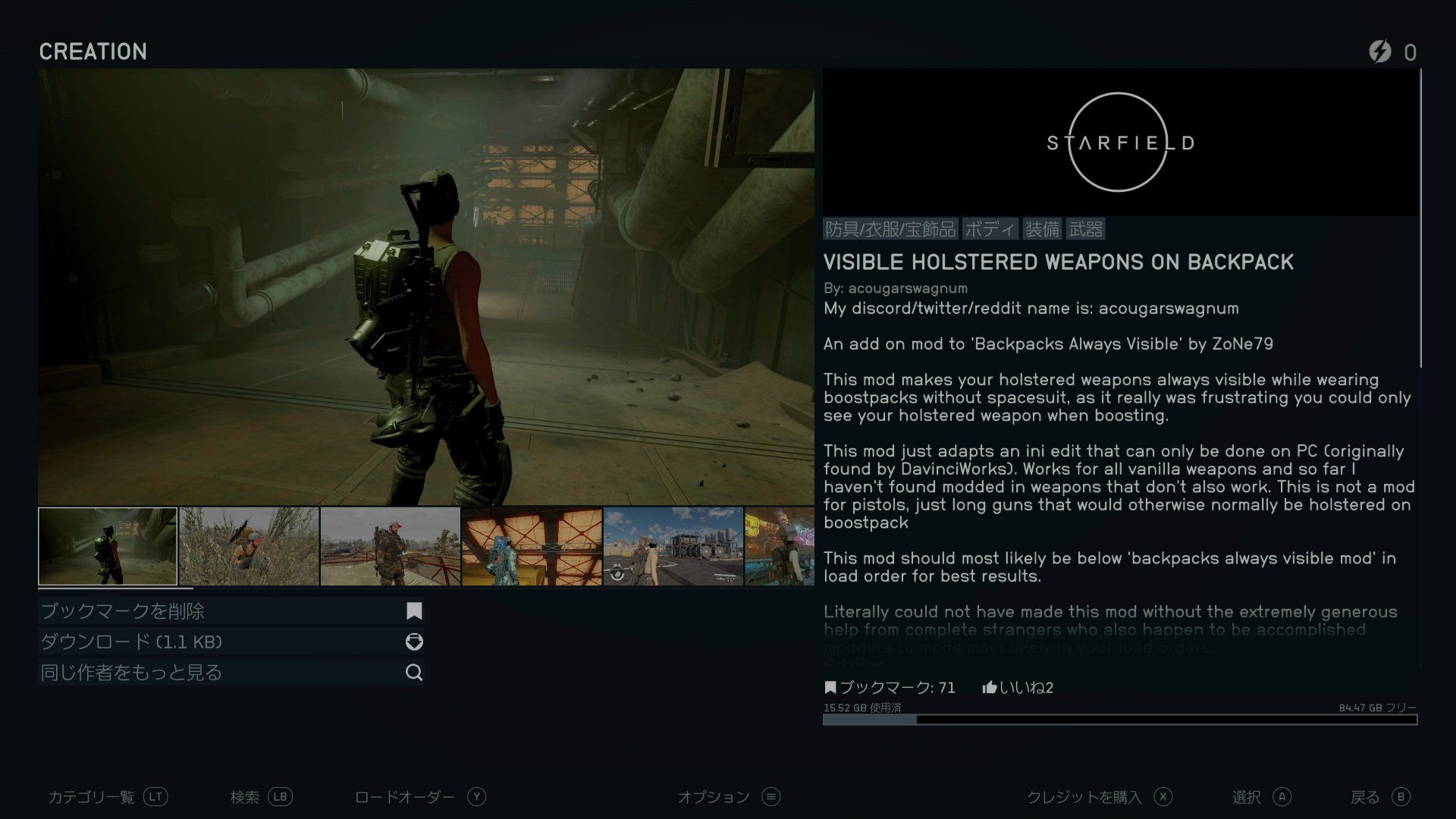Screen dimensions: 1456x819
Task: Open オプション menu
Action: click(714, 797)
